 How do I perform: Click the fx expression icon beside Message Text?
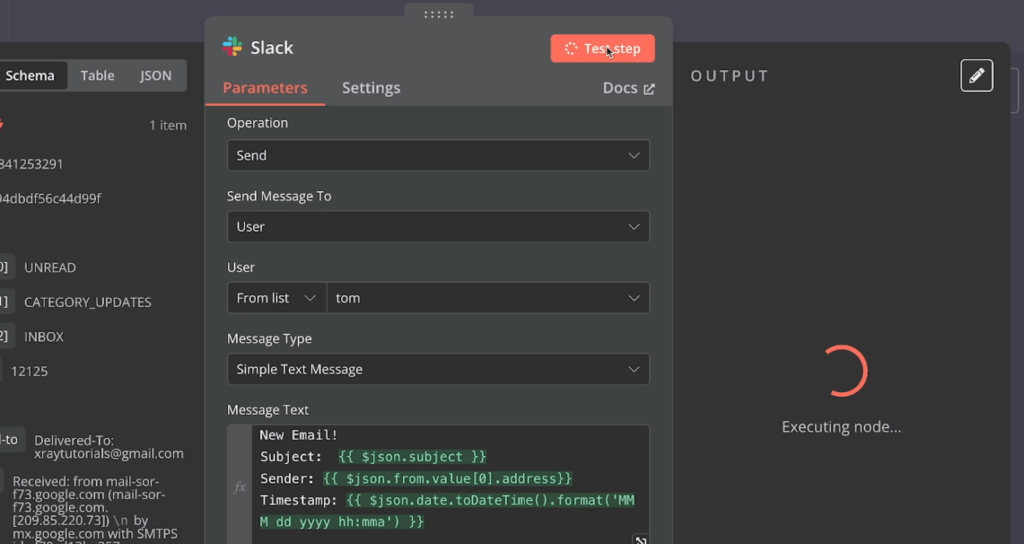click(x=240, y=487)
